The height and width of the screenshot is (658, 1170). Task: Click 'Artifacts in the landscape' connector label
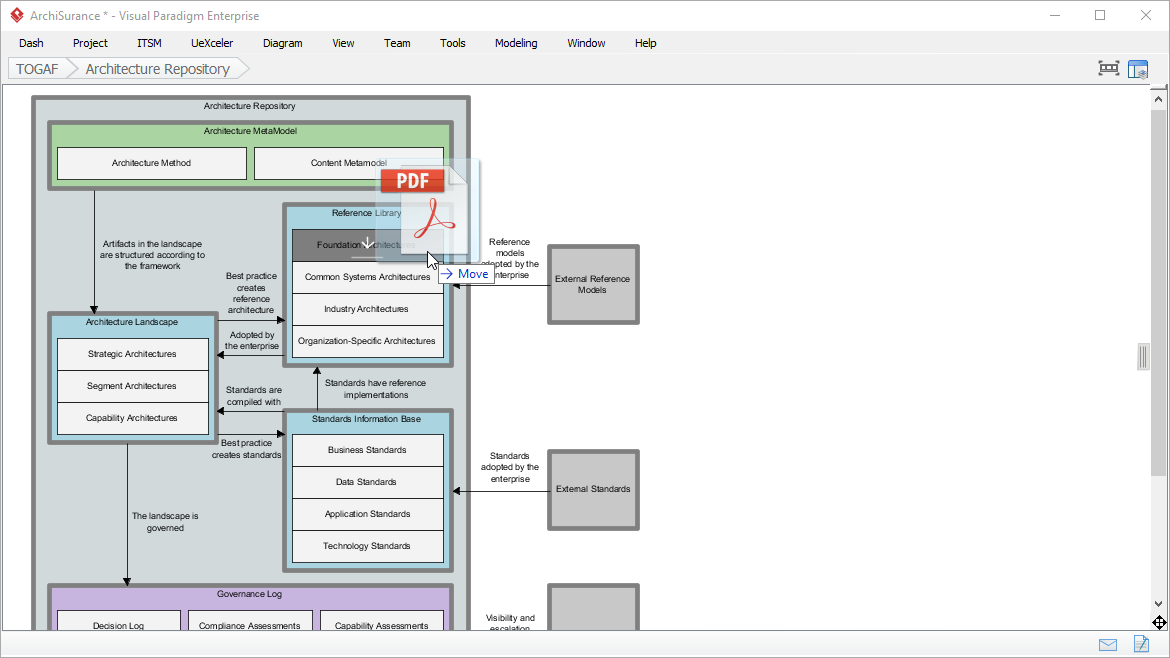(x=152, y=254)
